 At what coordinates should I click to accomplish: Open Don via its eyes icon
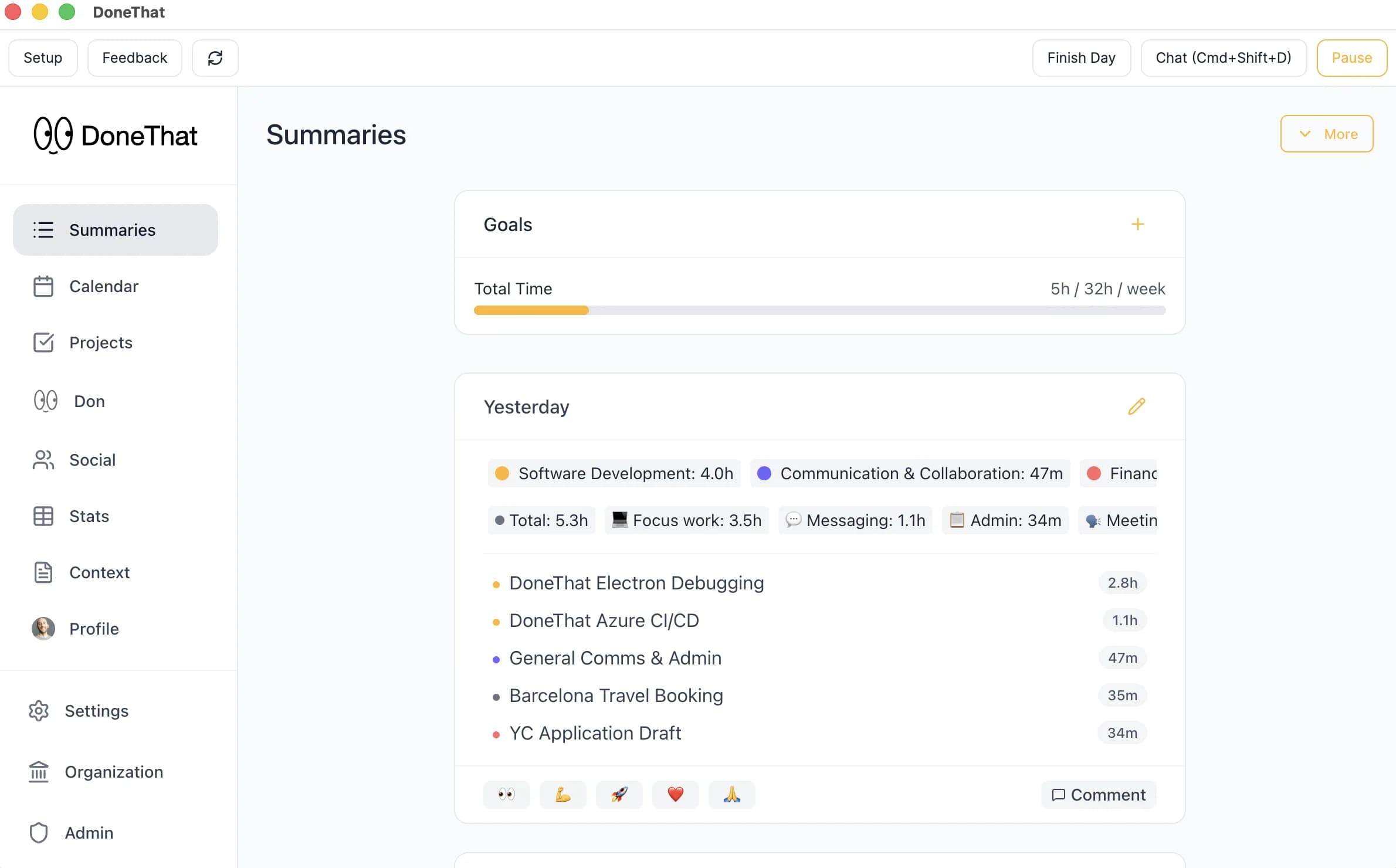pos(46,401)
